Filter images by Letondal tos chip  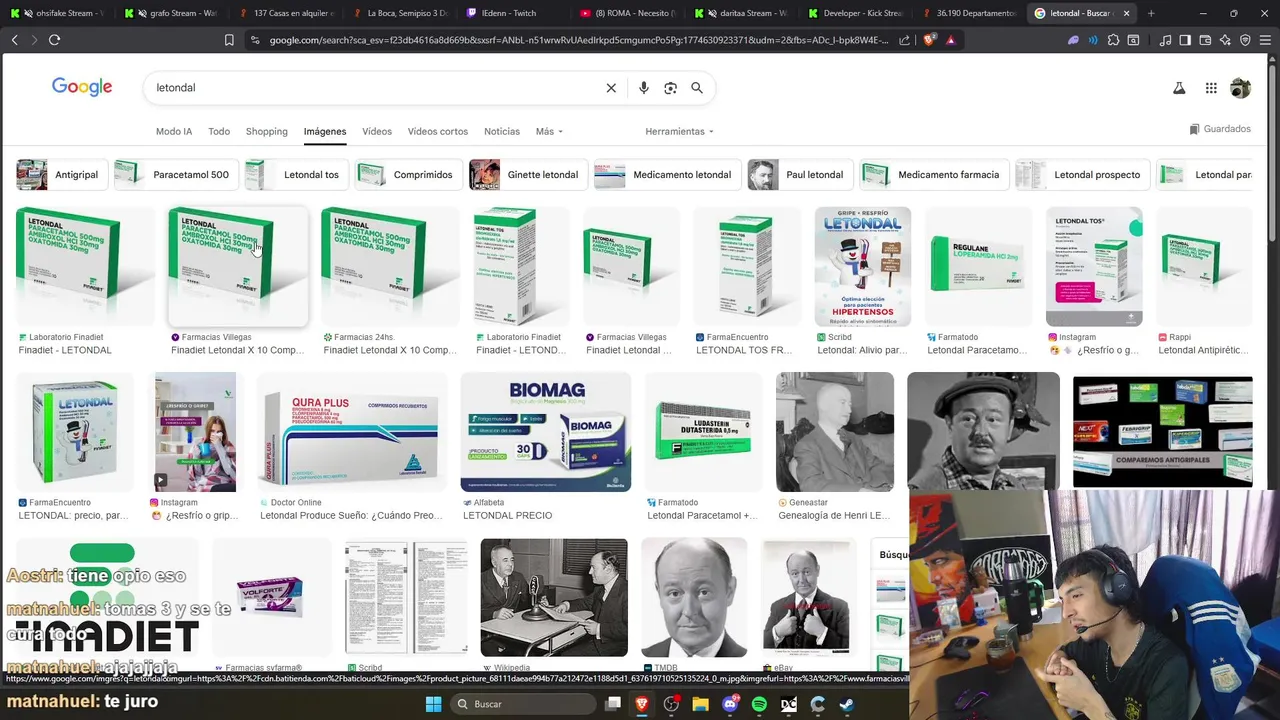(x=297, y=174)
